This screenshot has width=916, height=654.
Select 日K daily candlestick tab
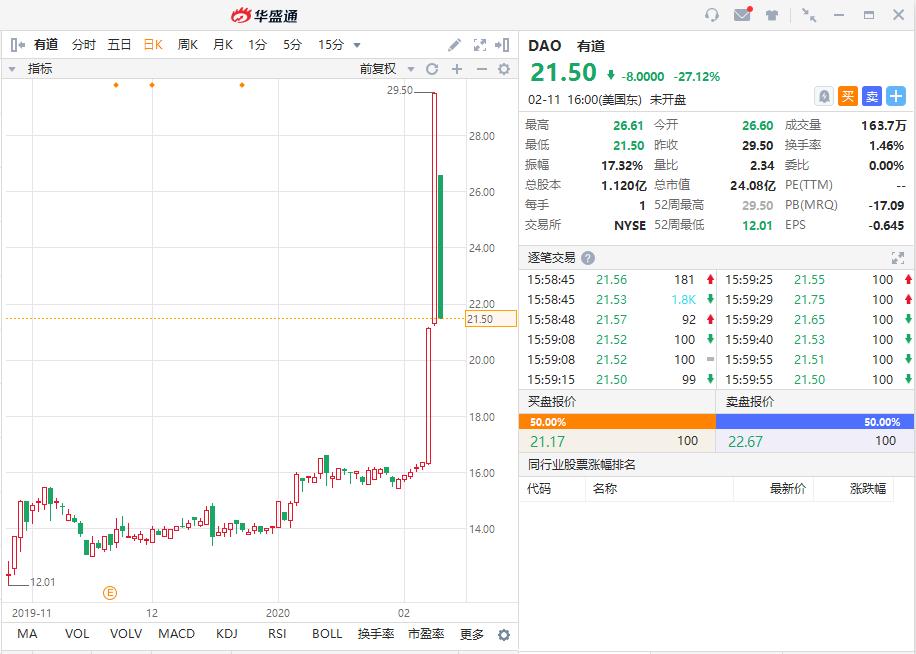tap(153, 44)
